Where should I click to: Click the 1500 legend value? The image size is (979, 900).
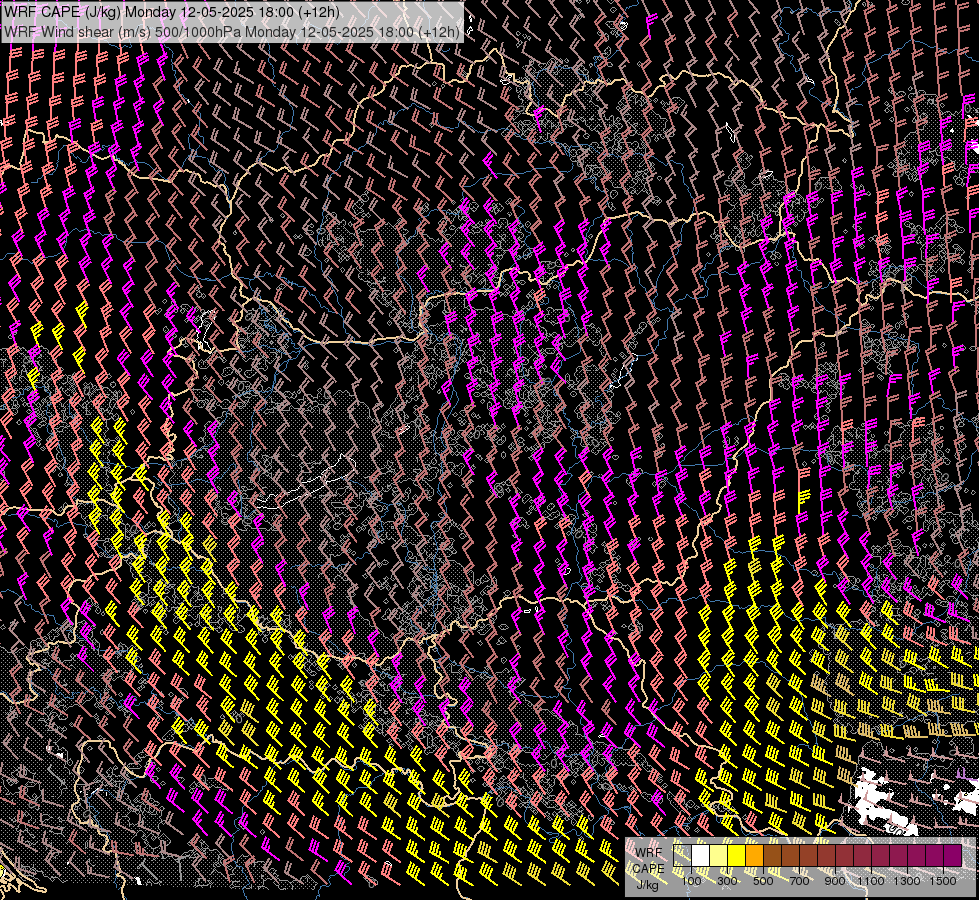tap(943, 881)
